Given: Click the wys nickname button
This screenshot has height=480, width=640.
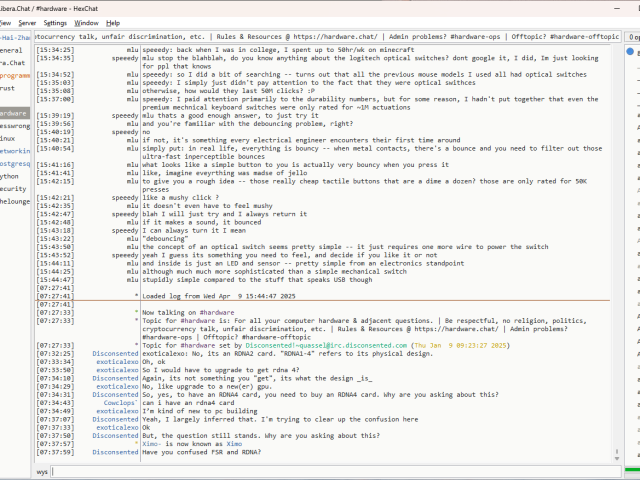Looking at the screenshot, I should click(x=42, y=470).
